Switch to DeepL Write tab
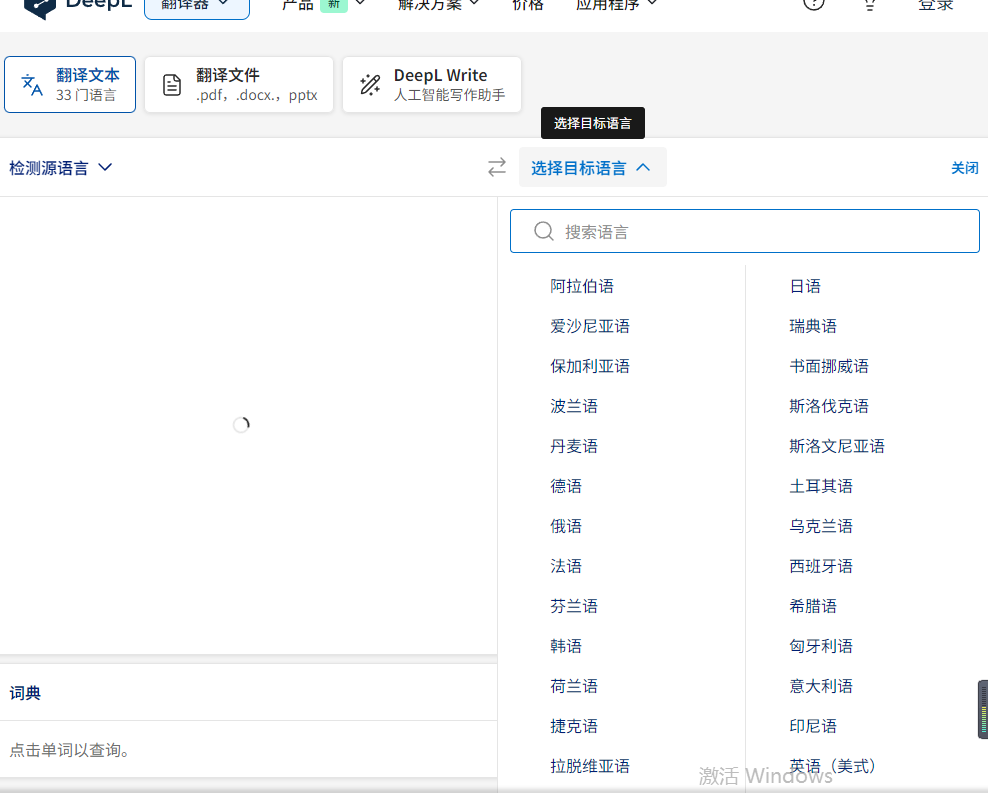Viewport: 988px width, 793px height. click(x=432, y=84)
